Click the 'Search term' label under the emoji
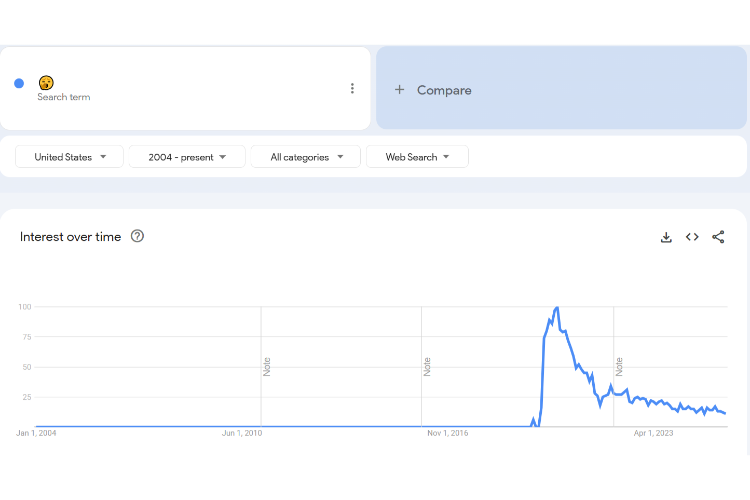Image resolution: width=750 pixels, height=500 pixels. point(64,97)
